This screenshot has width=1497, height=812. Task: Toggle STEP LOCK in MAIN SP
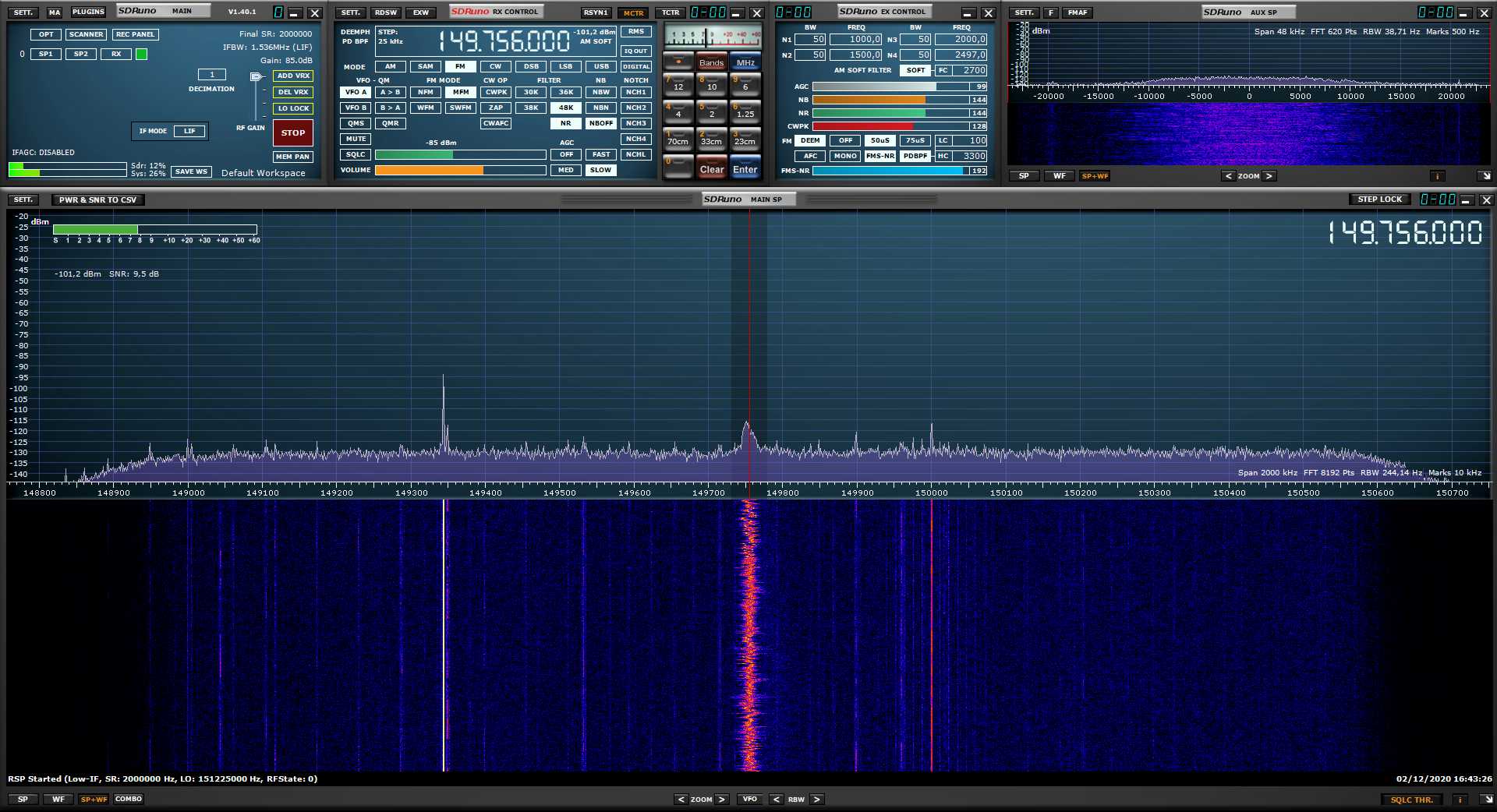click(x=1379, y=199)
